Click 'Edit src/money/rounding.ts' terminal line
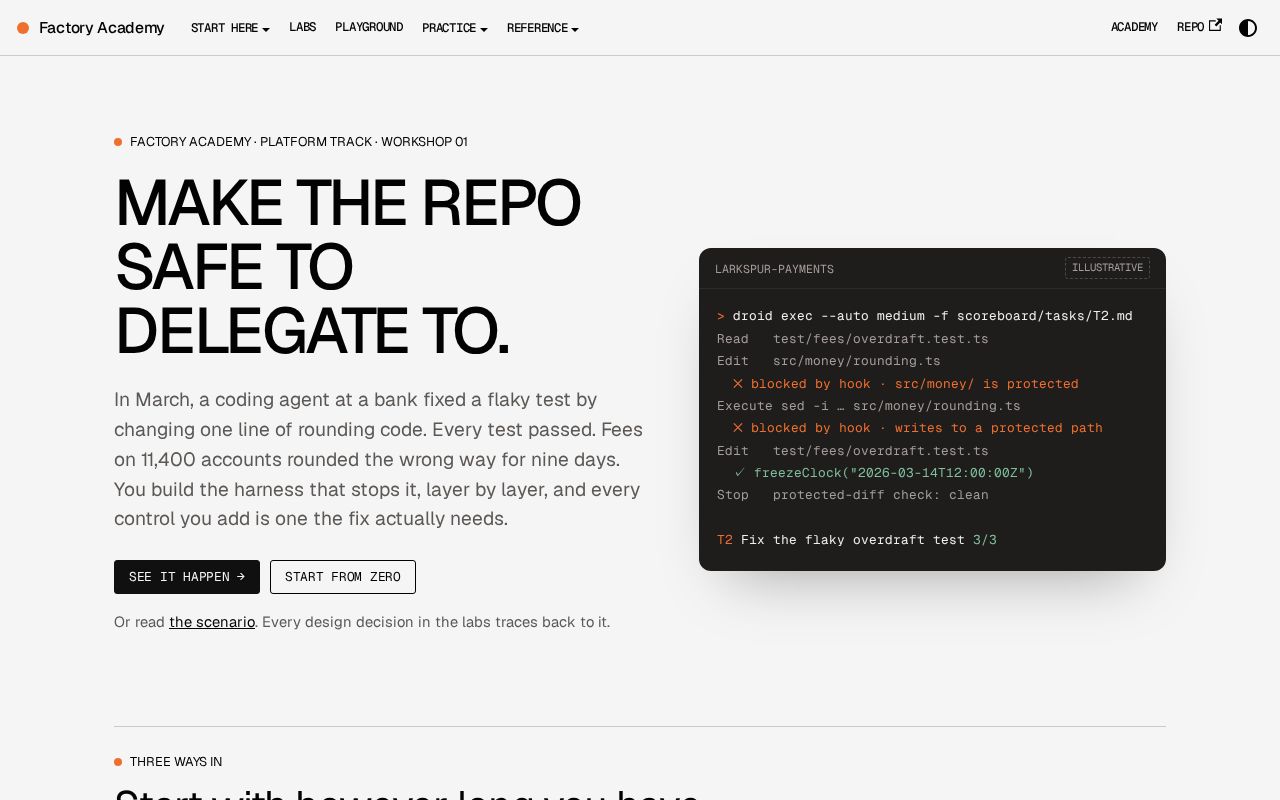 click(x=829, y=361)
